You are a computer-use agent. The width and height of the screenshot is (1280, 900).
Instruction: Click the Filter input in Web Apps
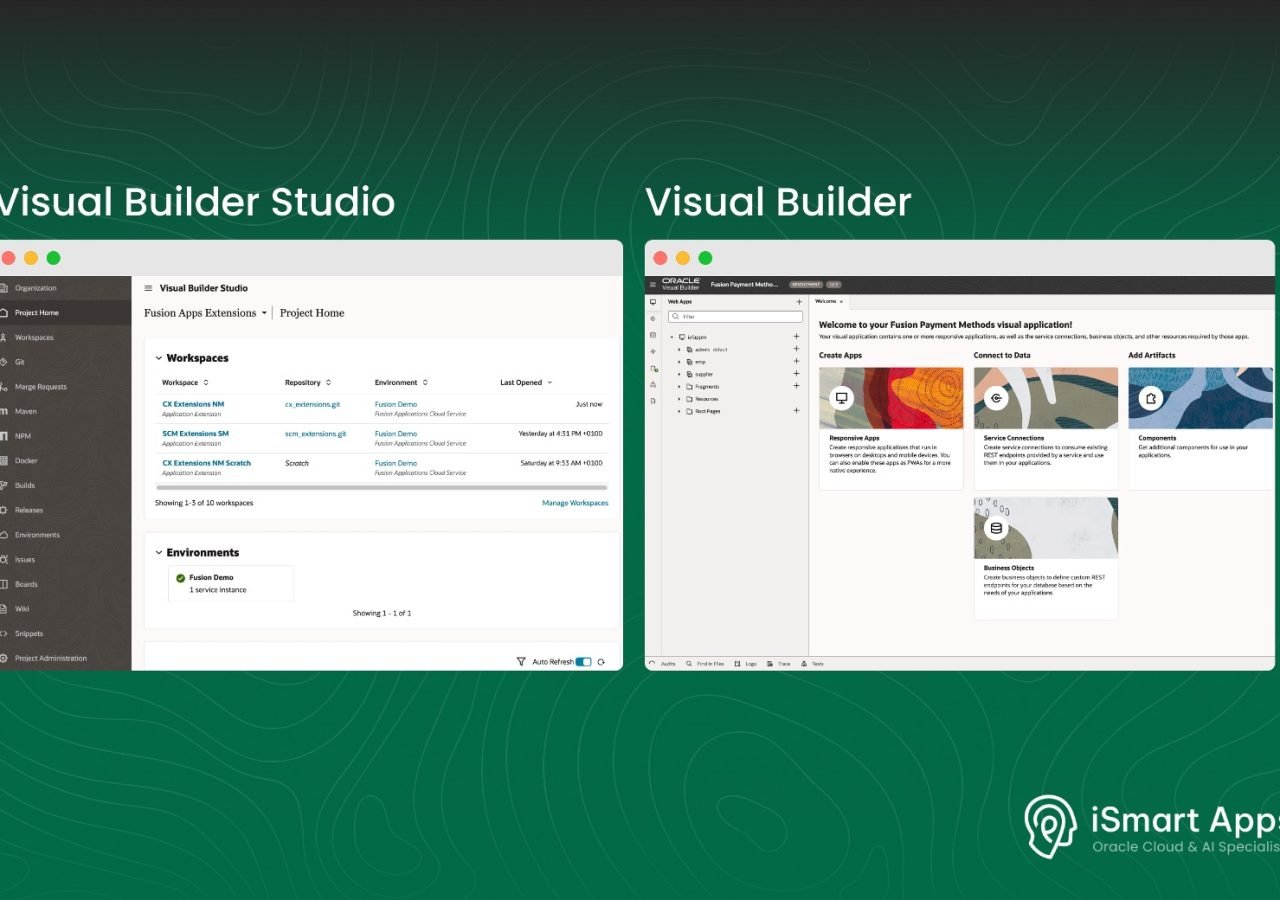[735, 316]
